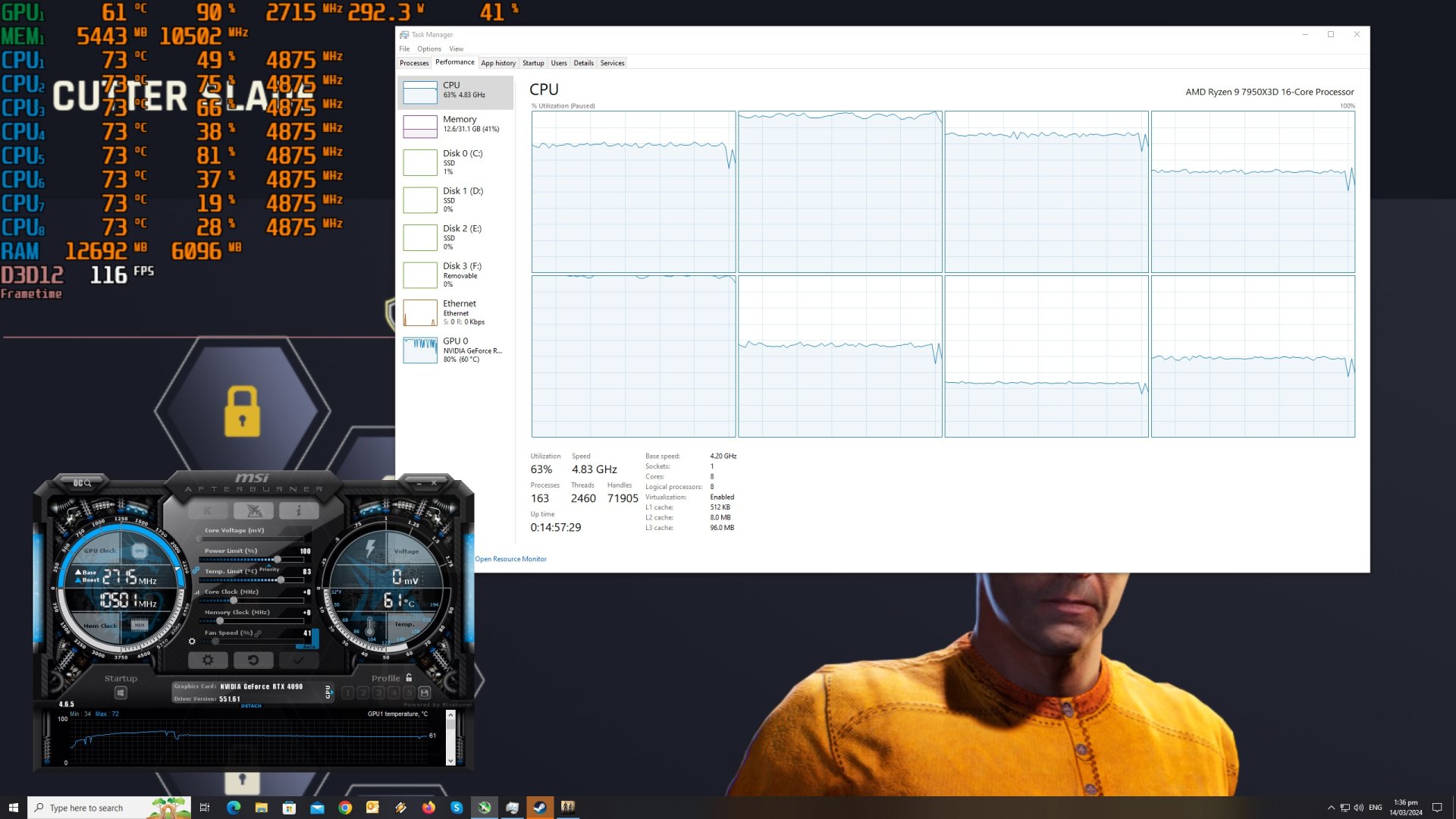The height and width of the screenshot is (819, 1456).
Task: Adjust the Power Limit slider to maximum
Action: point(301,559)
